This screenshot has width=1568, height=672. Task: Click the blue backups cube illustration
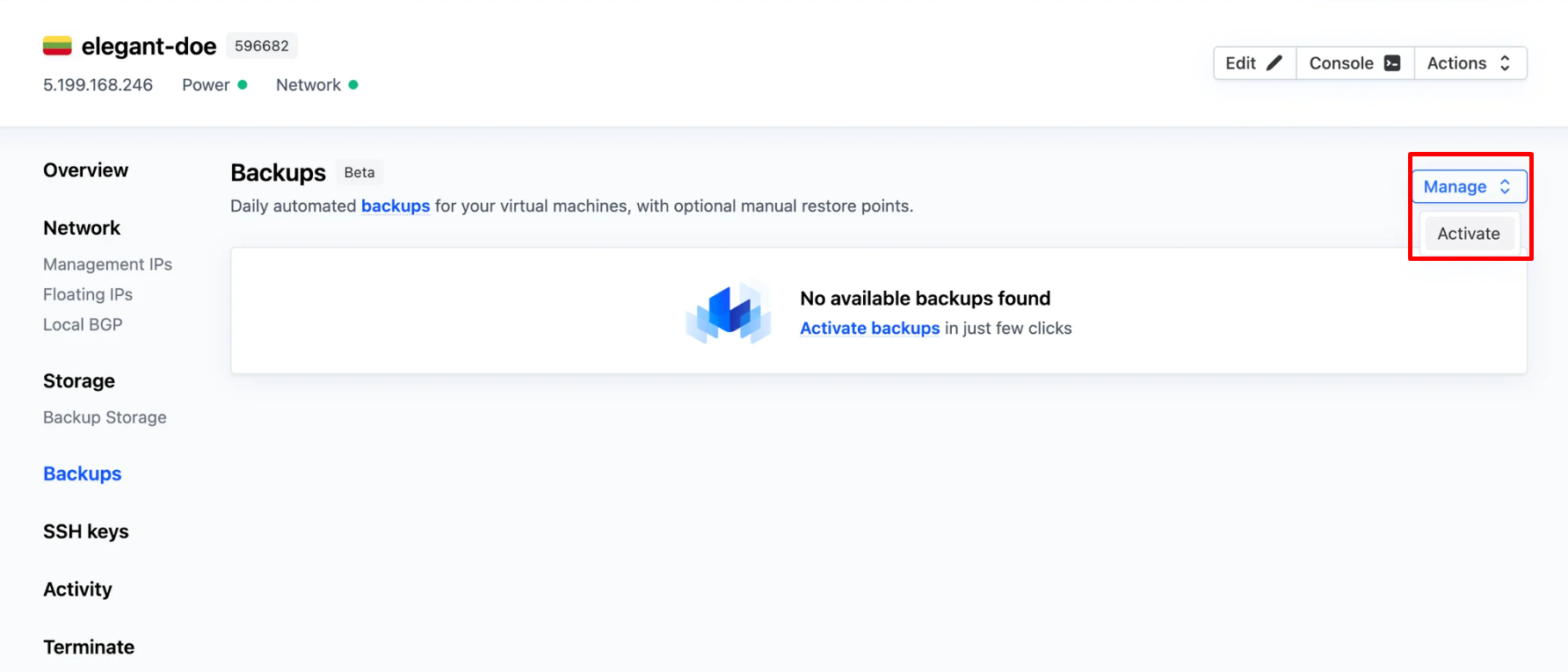click(x=729, y=312)
